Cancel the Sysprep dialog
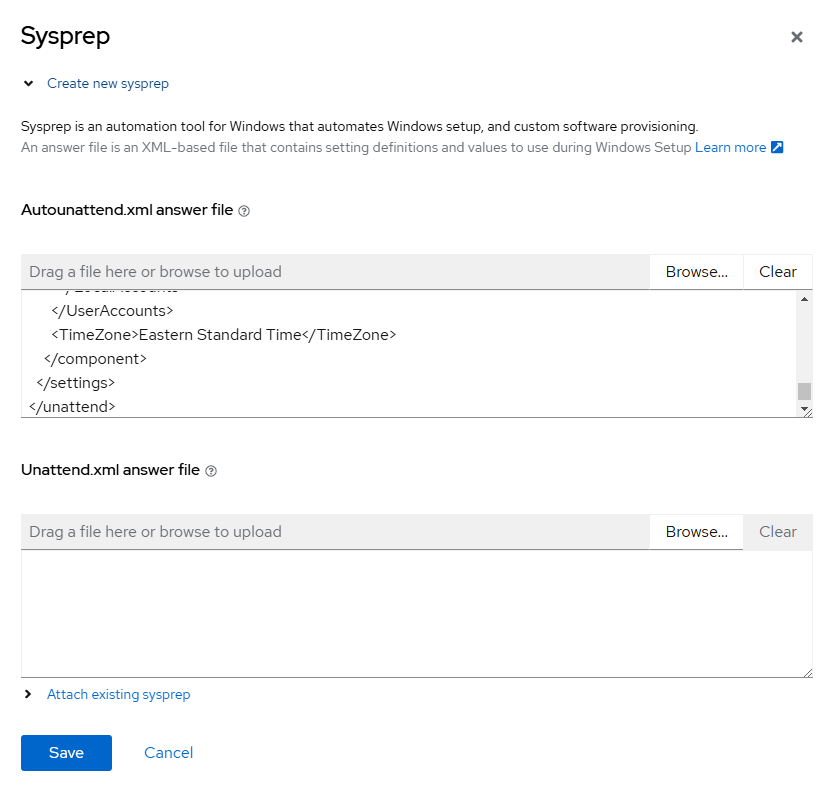 coord(168,753)
